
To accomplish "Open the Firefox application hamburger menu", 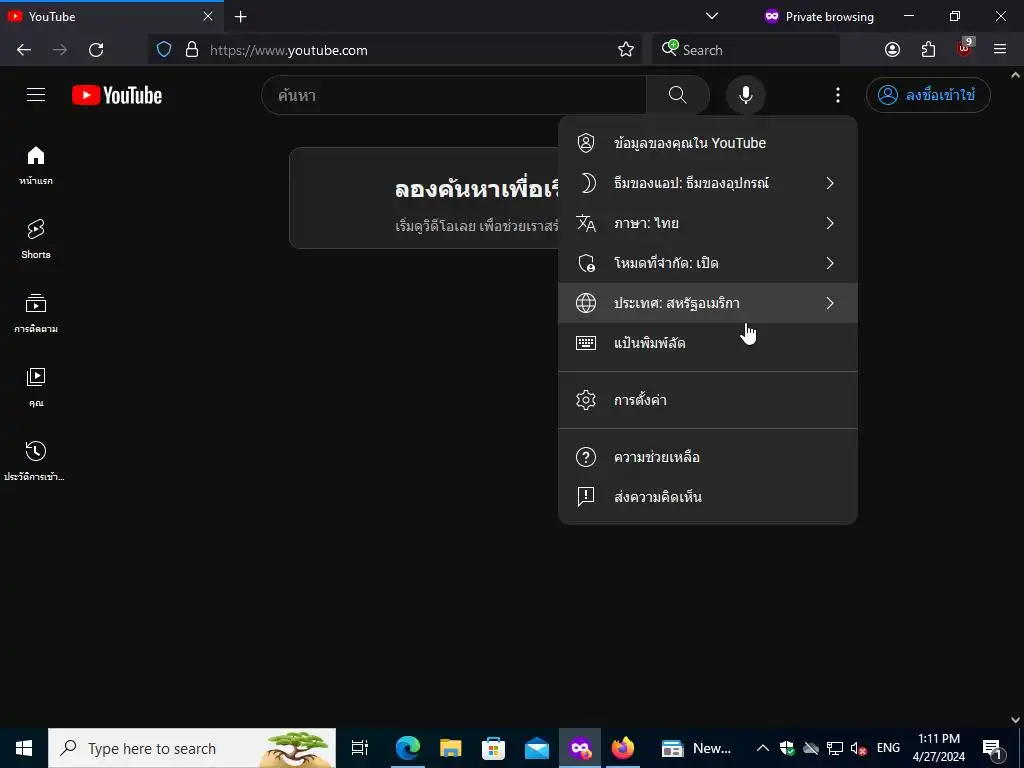I will coord(1000,49).
